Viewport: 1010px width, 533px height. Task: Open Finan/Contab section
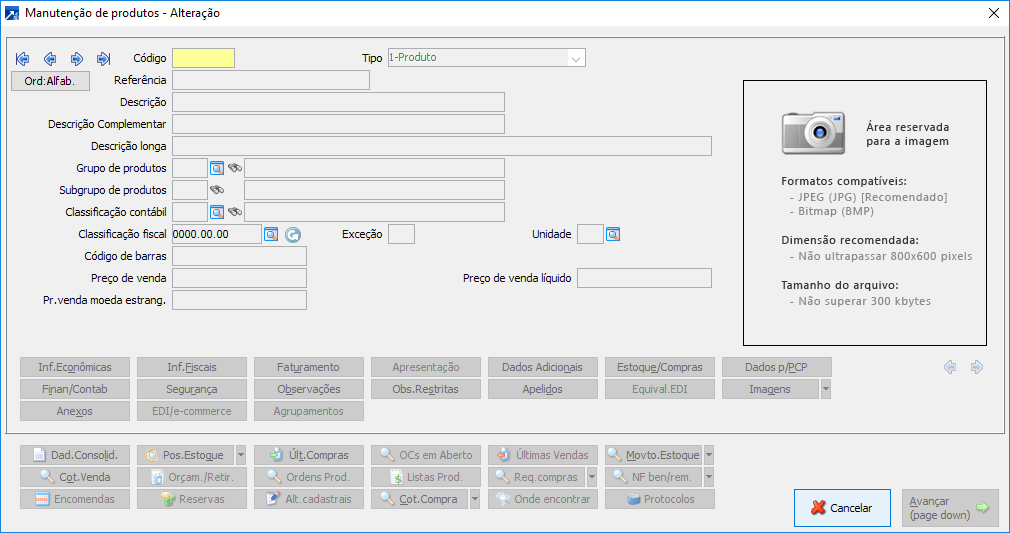(x=75, y=389)
